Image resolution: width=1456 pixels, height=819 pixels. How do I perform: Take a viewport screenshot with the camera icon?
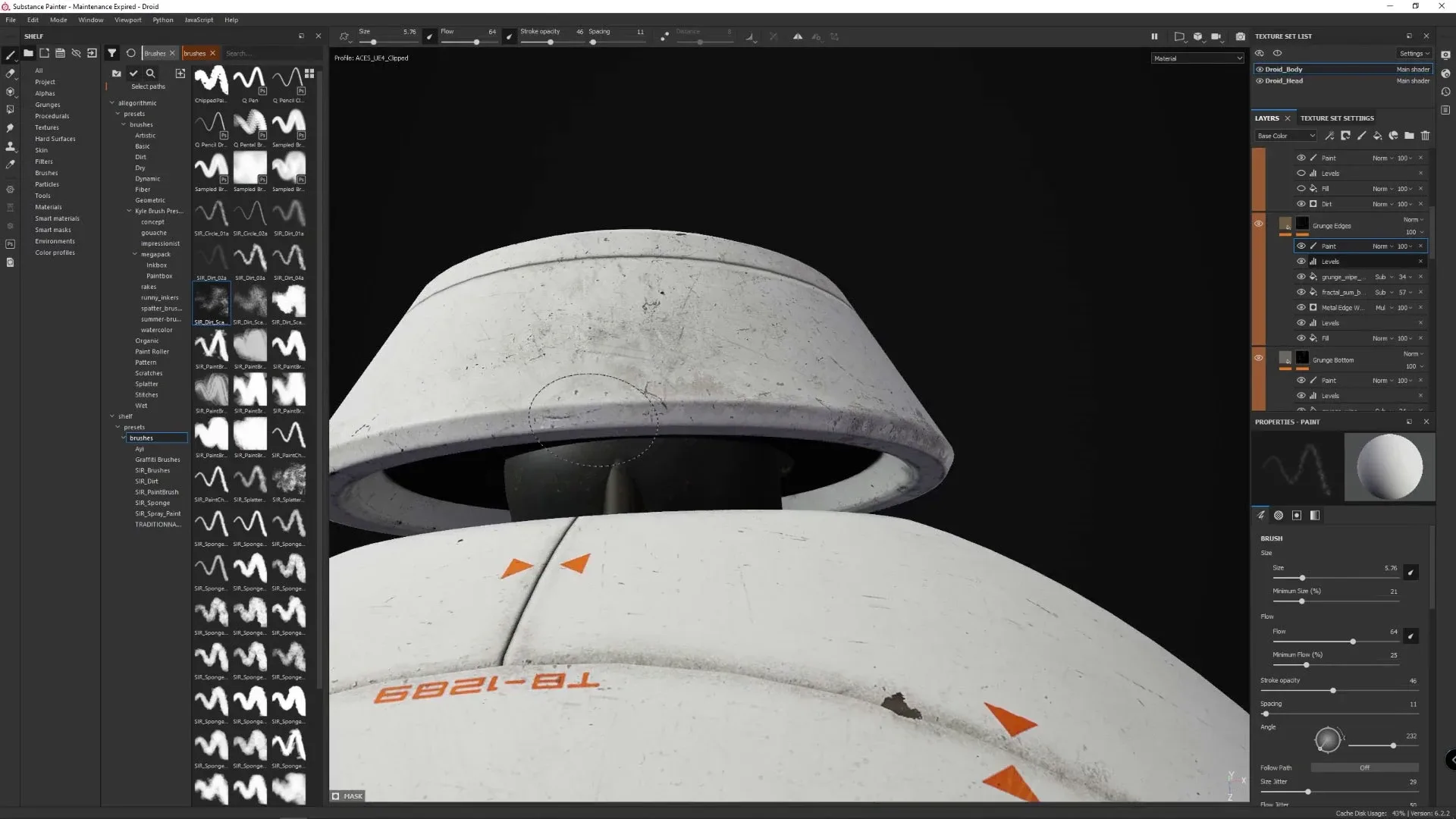pos(1240,36)
